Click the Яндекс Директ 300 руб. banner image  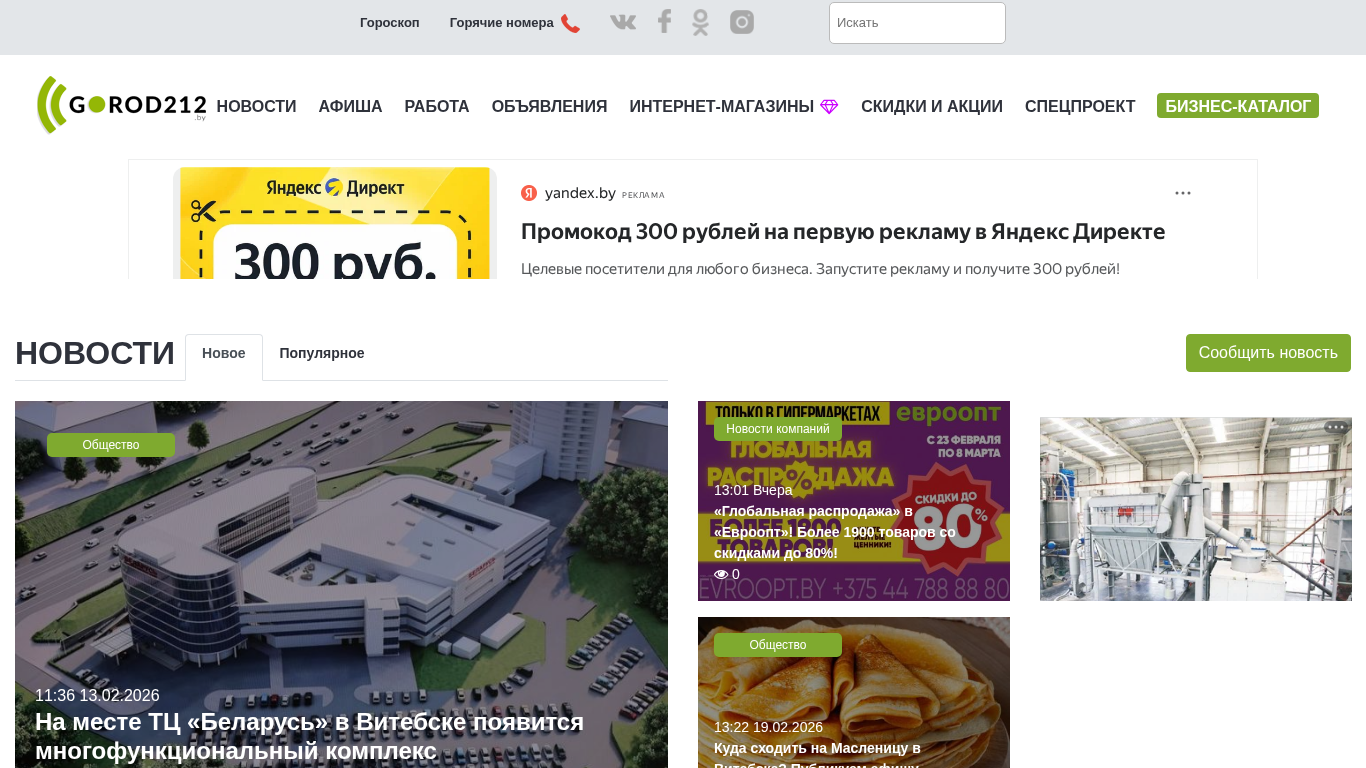[335, 223]
